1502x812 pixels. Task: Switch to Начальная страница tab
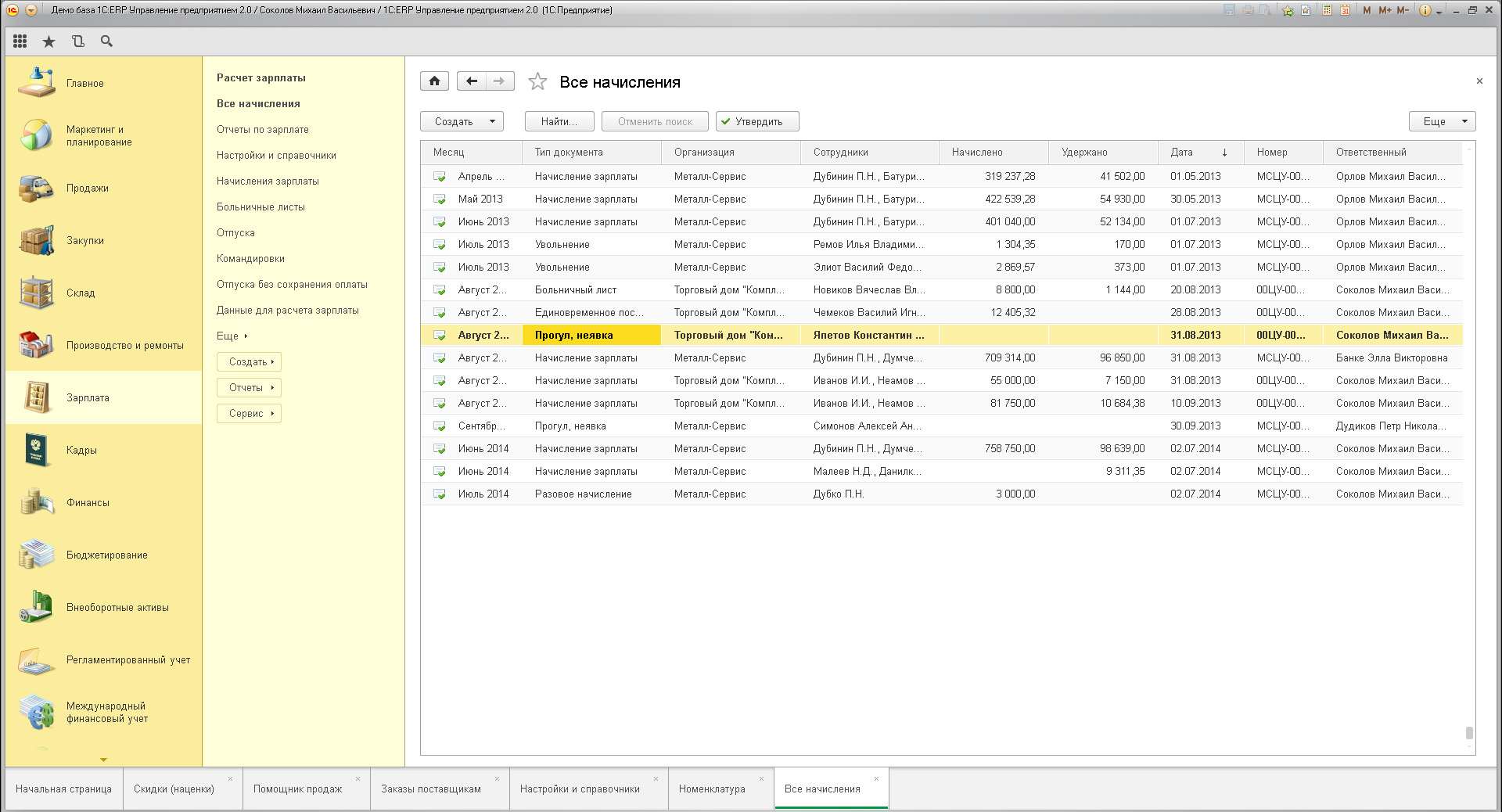pyautogui.click(x=63, y=789)
